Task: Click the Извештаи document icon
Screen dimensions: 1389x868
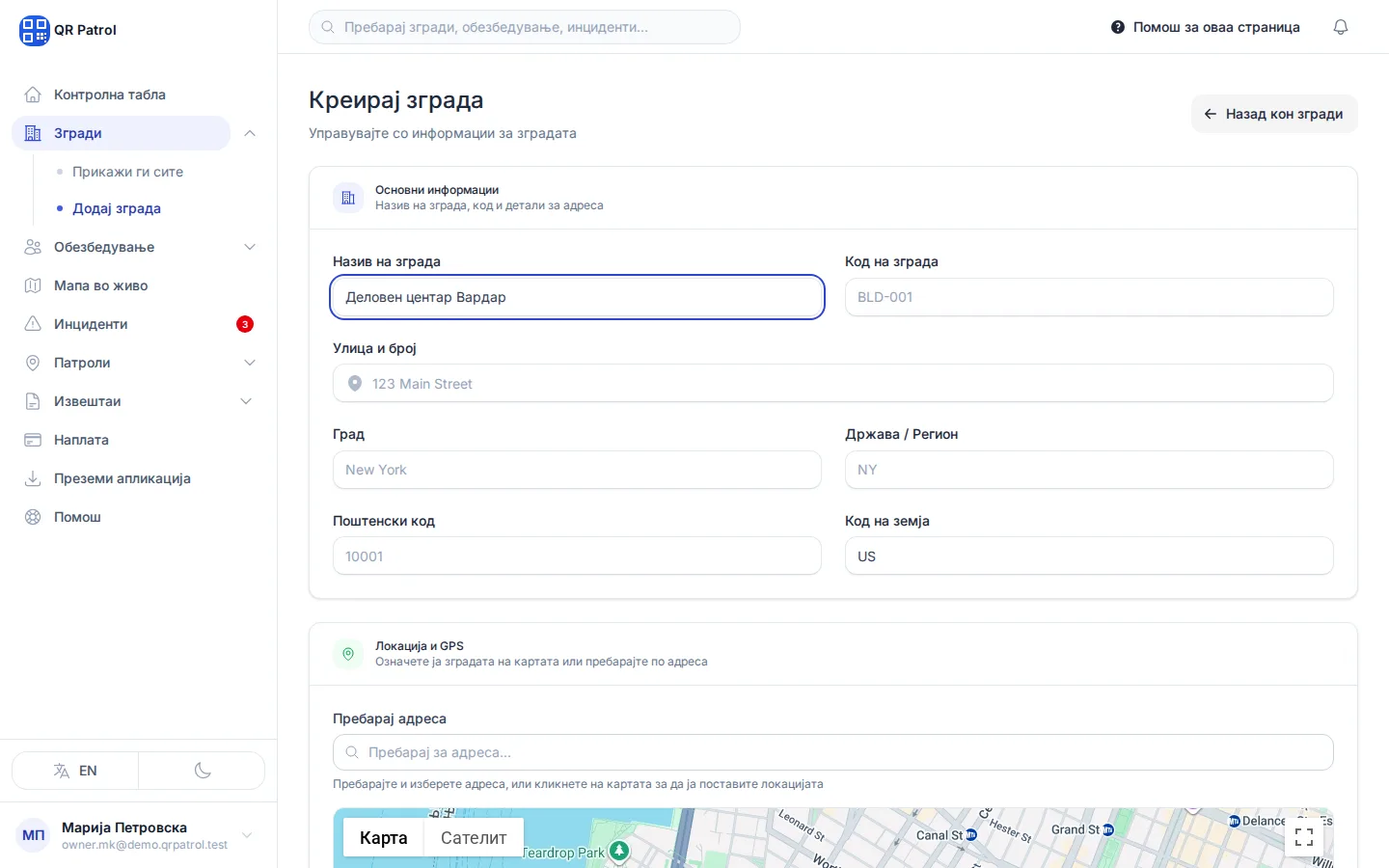Action: pos(33,401)
